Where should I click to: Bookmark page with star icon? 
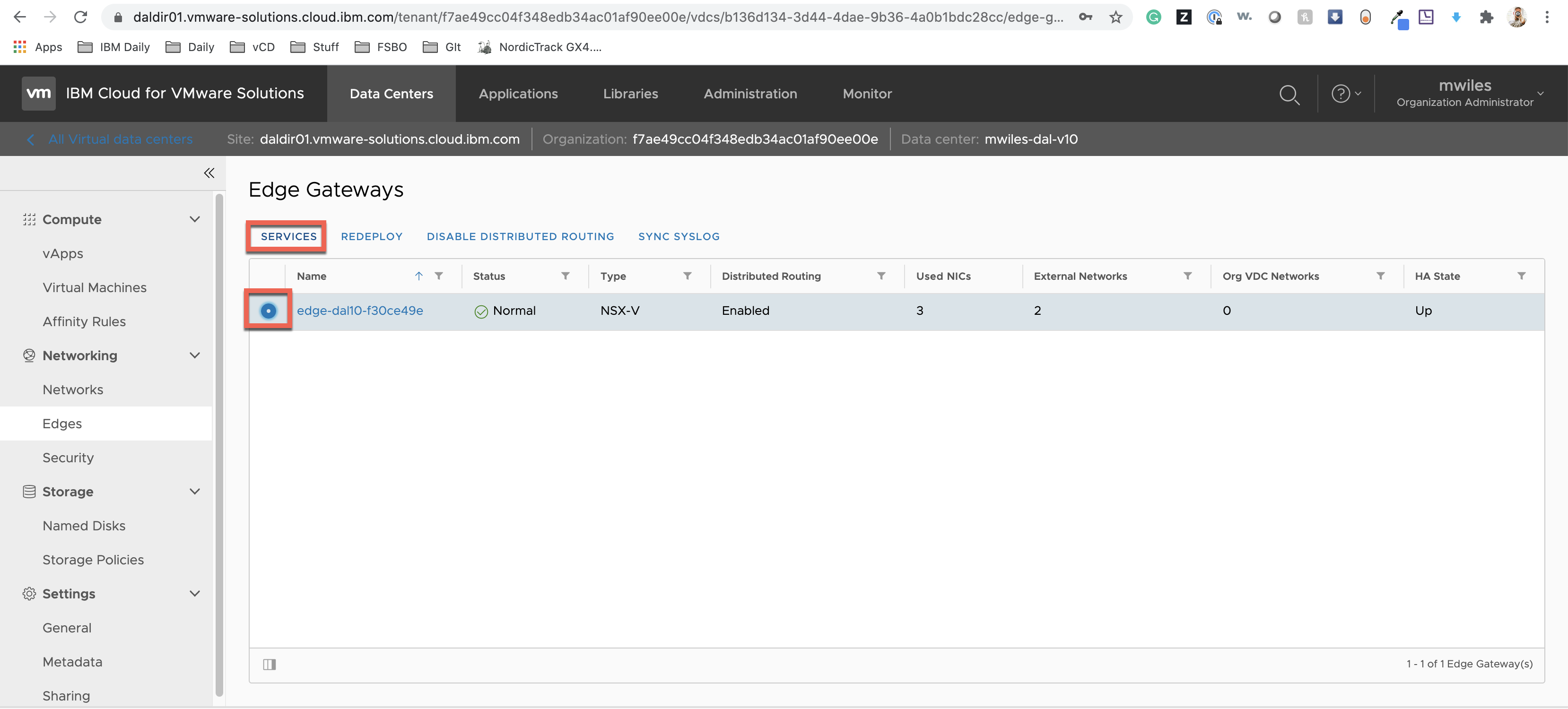1115,17
